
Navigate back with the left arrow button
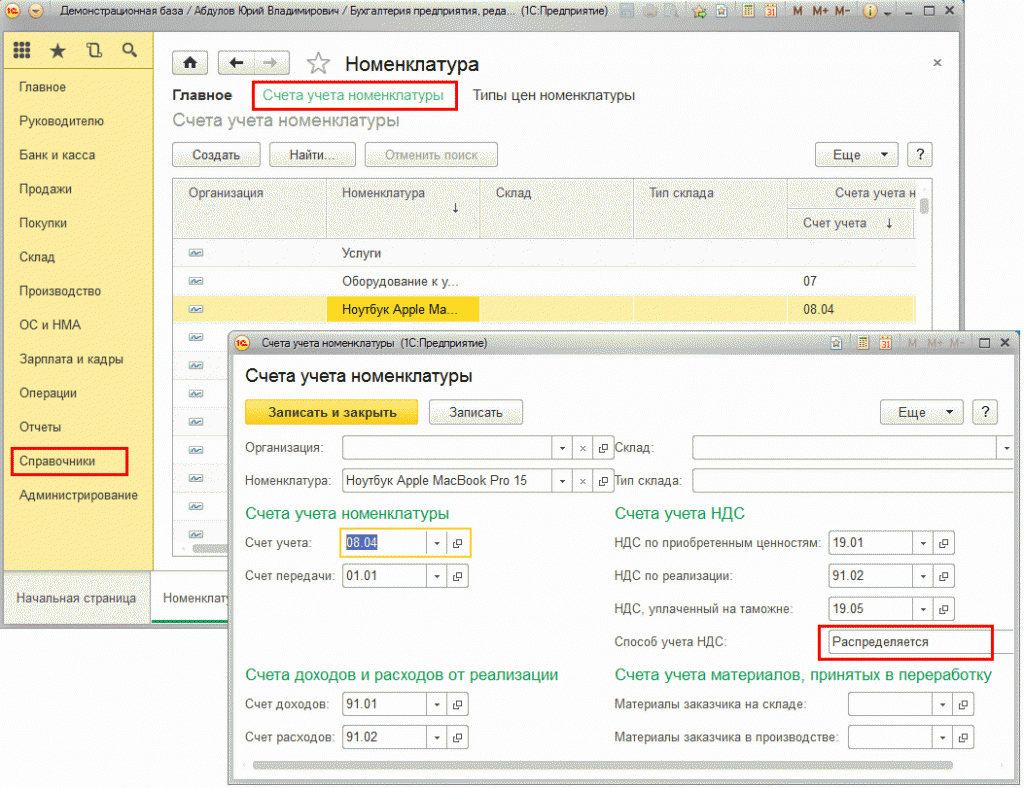coord(236,63)
